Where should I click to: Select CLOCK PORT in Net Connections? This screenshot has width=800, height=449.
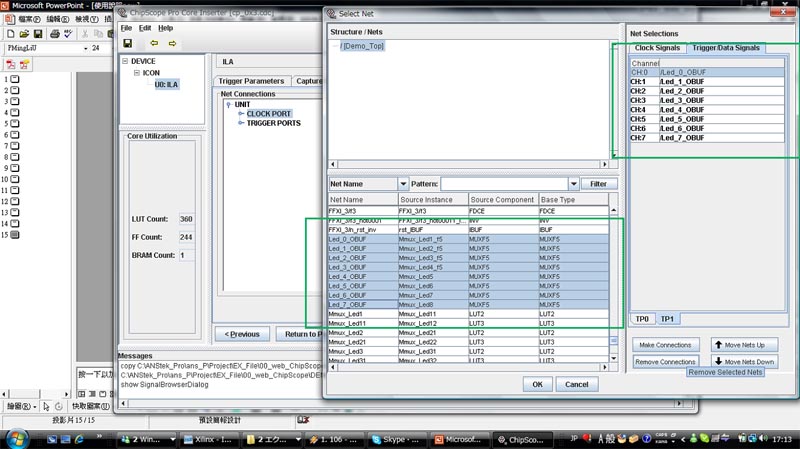point(268,114)
